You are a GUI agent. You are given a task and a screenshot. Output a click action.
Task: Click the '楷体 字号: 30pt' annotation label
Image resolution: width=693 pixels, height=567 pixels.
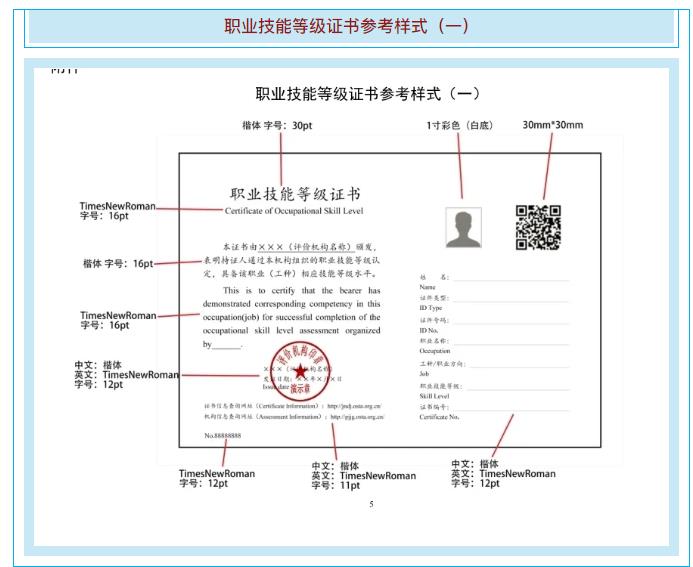click(277, 126)
